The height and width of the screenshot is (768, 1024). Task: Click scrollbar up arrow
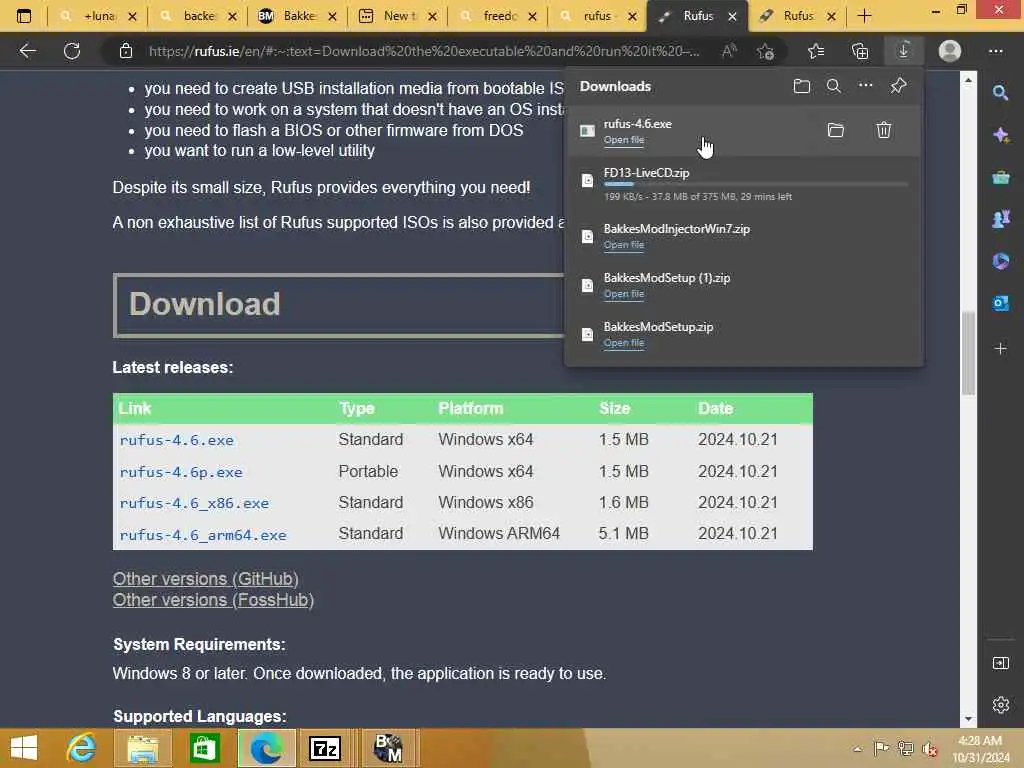point(968,80)
